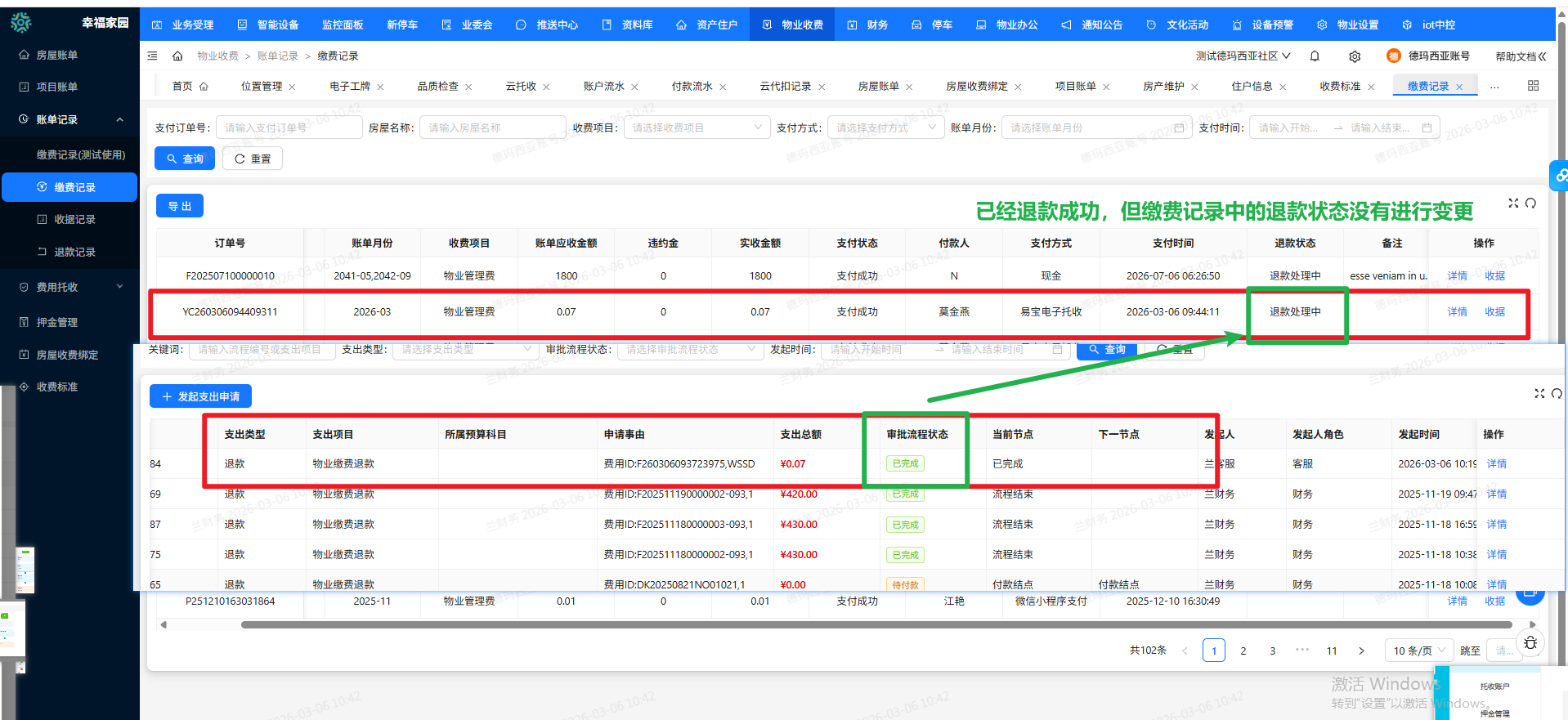Open the 收费项目 dropdown filter

(x=697, y=127)
